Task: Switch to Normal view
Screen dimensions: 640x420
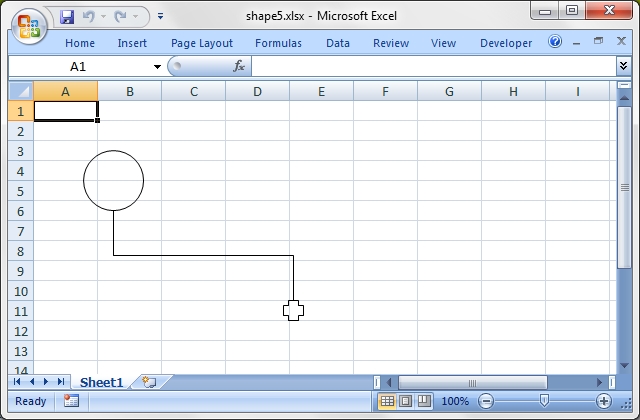Action: (x=387, y=401)
